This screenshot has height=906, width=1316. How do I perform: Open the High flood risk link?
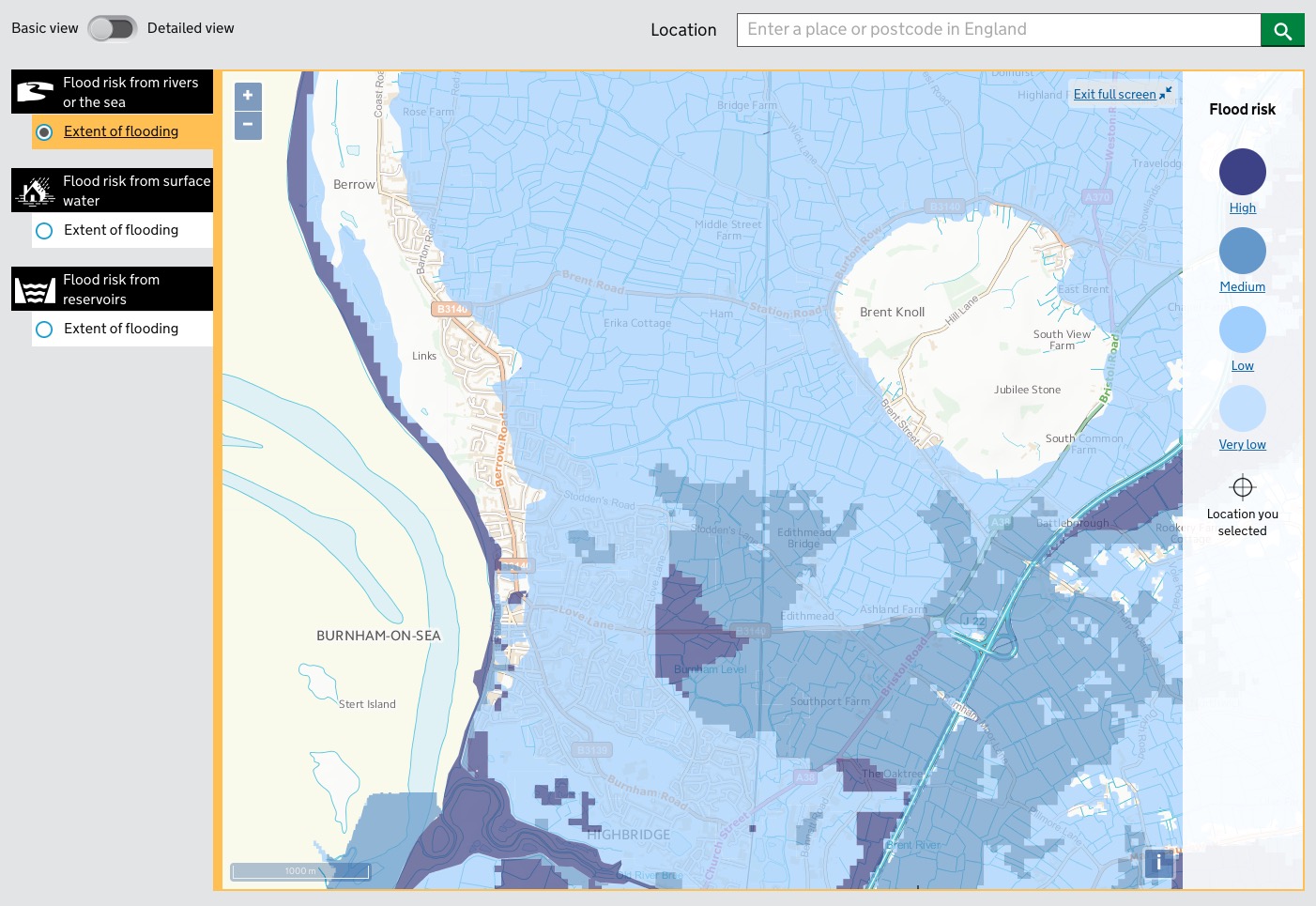(x=1242, y=207)
